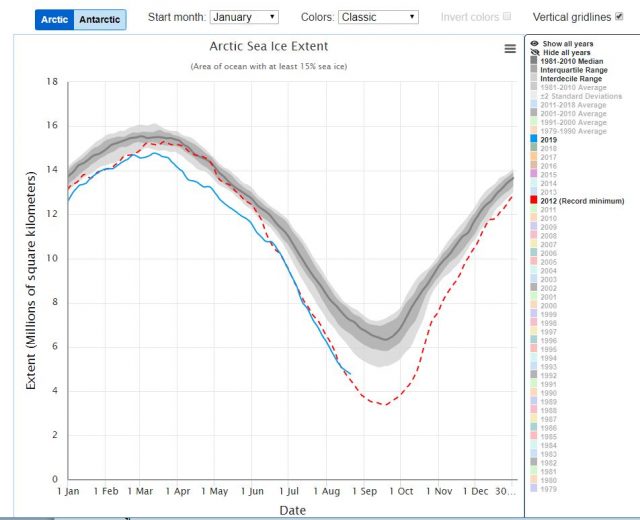640x520 pixels.
Task: Click the Interdecile Range legend marker
Action: tap(534, 78)
